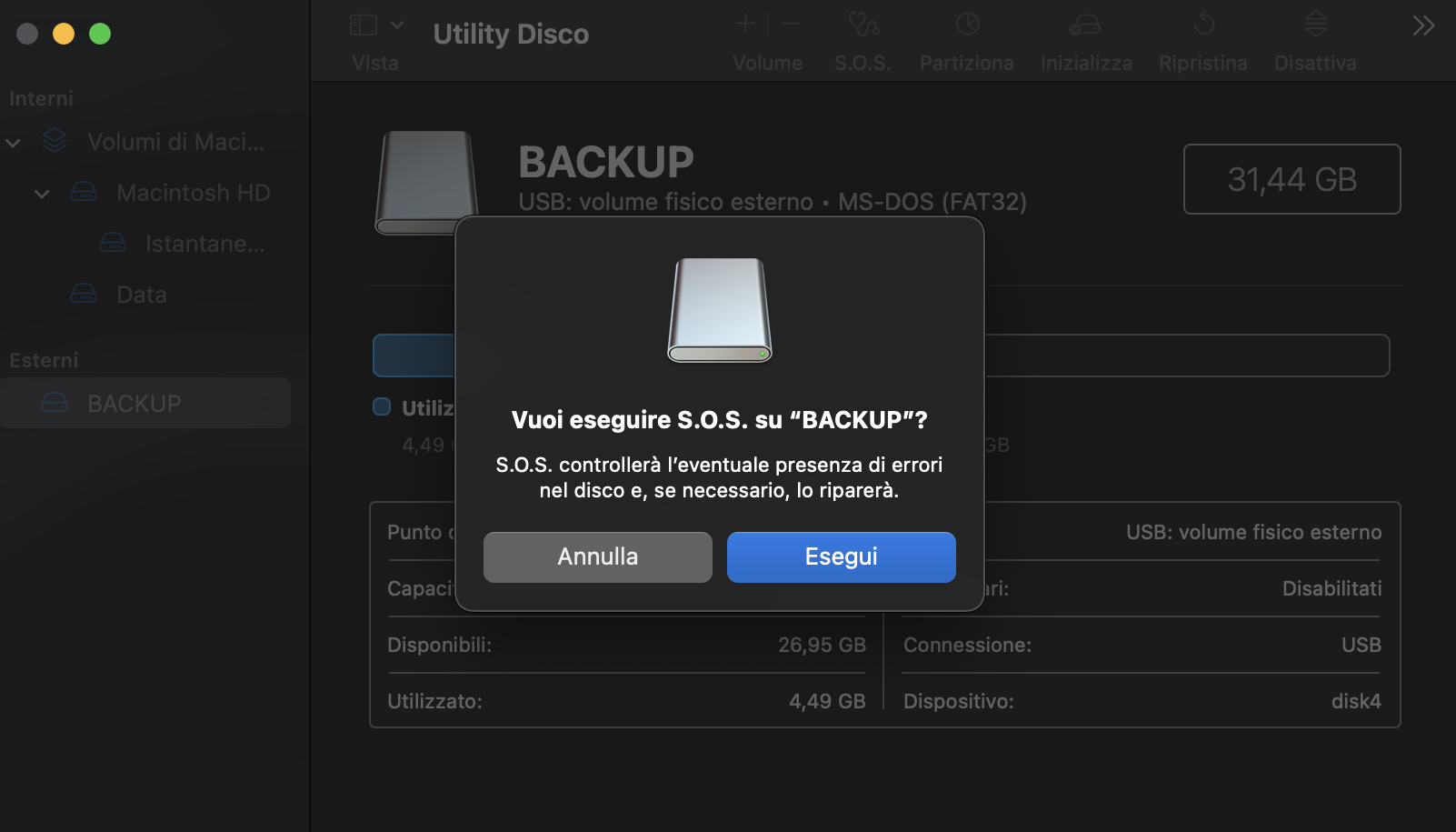The width and height of the screenshot is (1456, 832).
Task: Click the remove volume minus icon
Action: (x=791, y=25)
